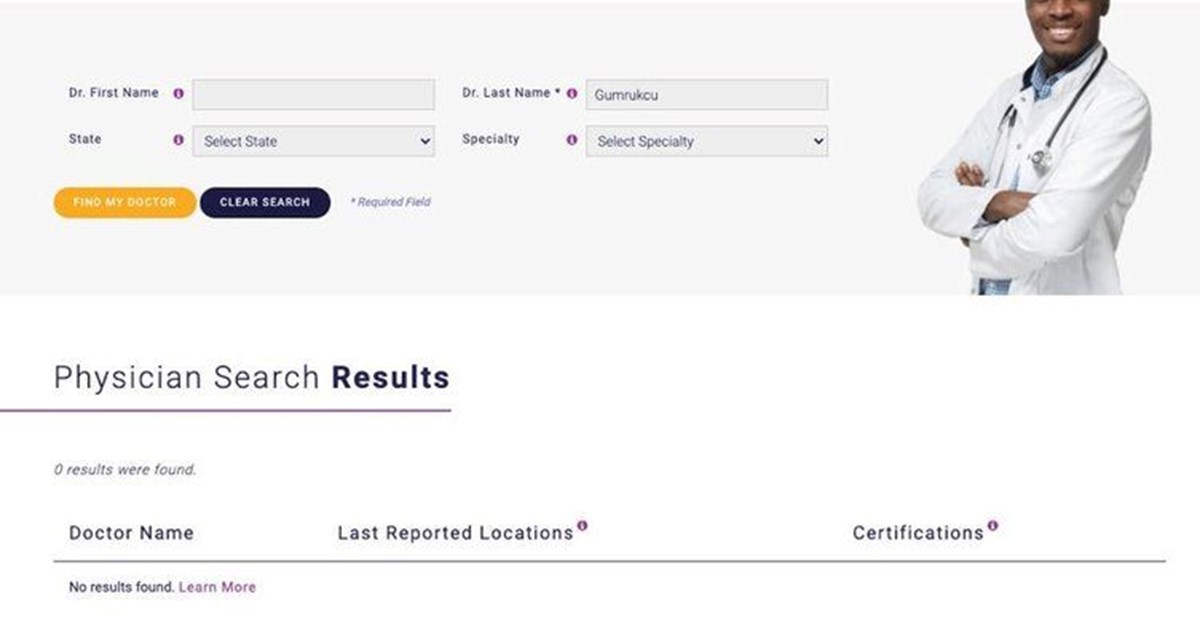Click the Doctor Name column header
This screenshot has width=1200, height=634.
(131, 533)
